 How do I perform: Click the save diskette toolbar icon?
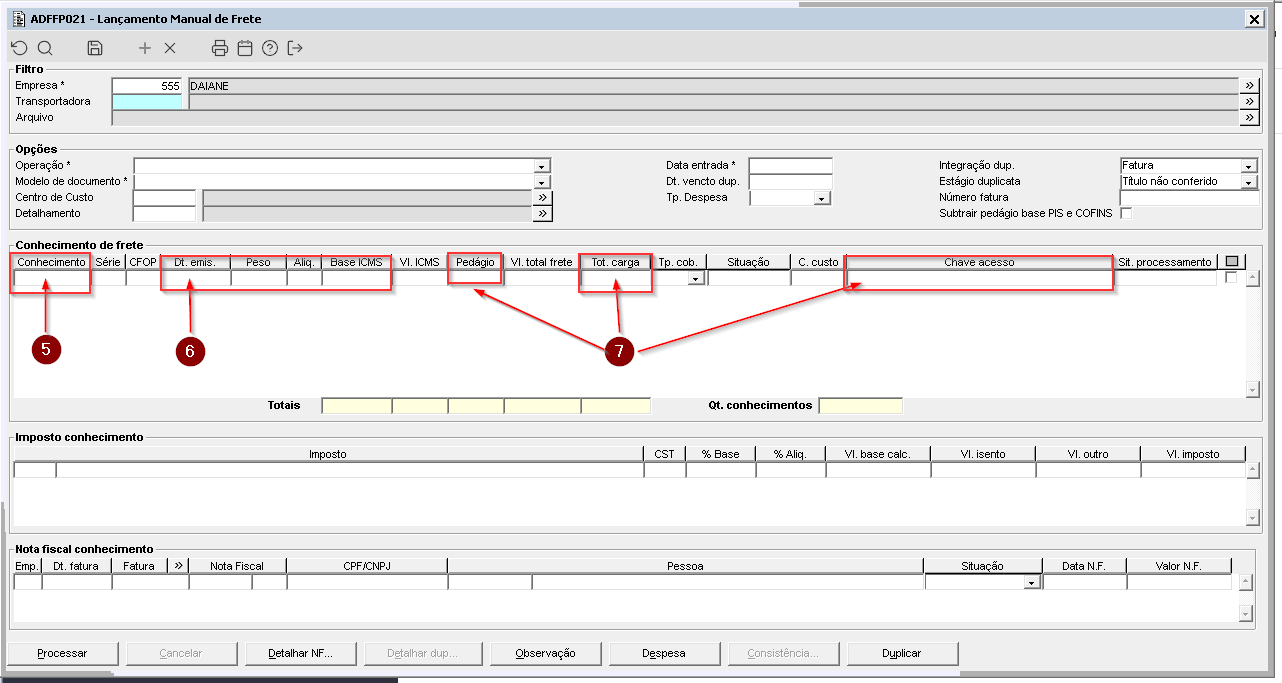click(95, 48)
